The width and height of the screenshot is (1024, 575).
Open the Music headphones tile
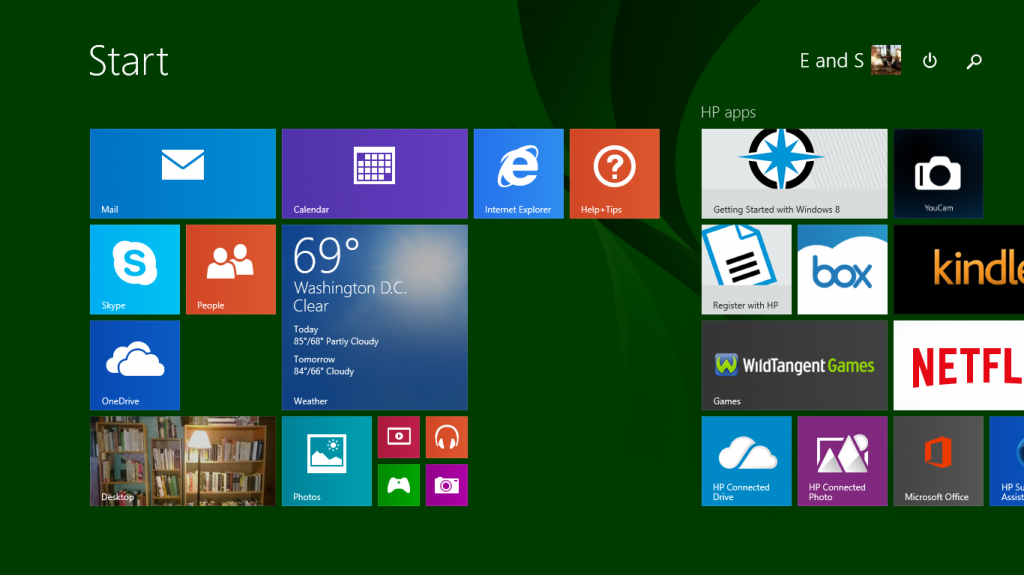[x=446, y=437]
